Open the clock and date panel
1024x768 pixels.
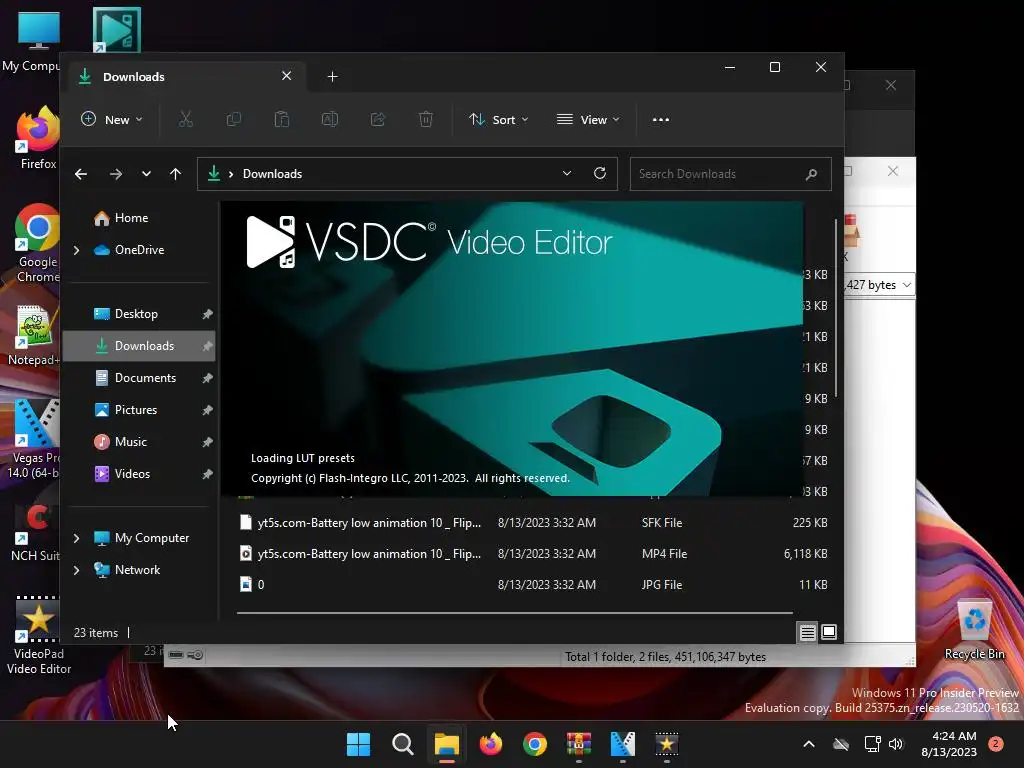coord(949,744)
